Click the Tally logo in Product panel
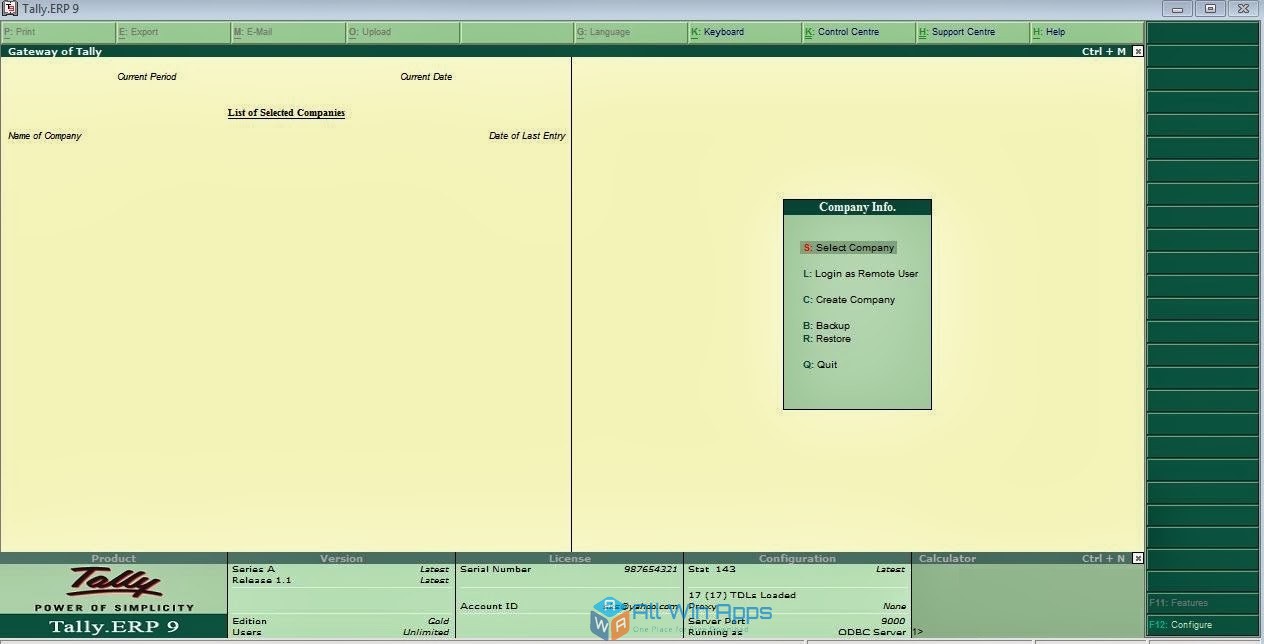This screenshot has height=644, width=1264. tap(114, 582)
